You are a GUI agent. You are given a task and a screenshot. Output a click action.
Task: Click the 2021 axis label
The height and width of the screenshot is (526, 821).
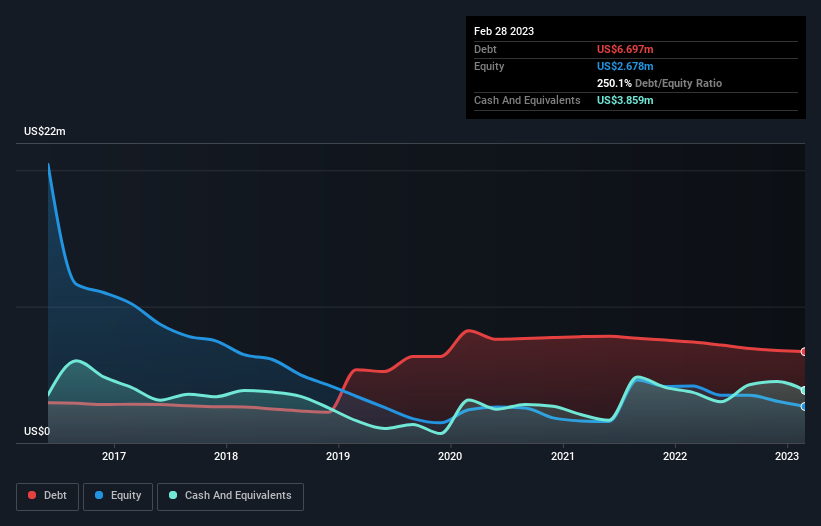pyautogui.click(x=562, y=456)
